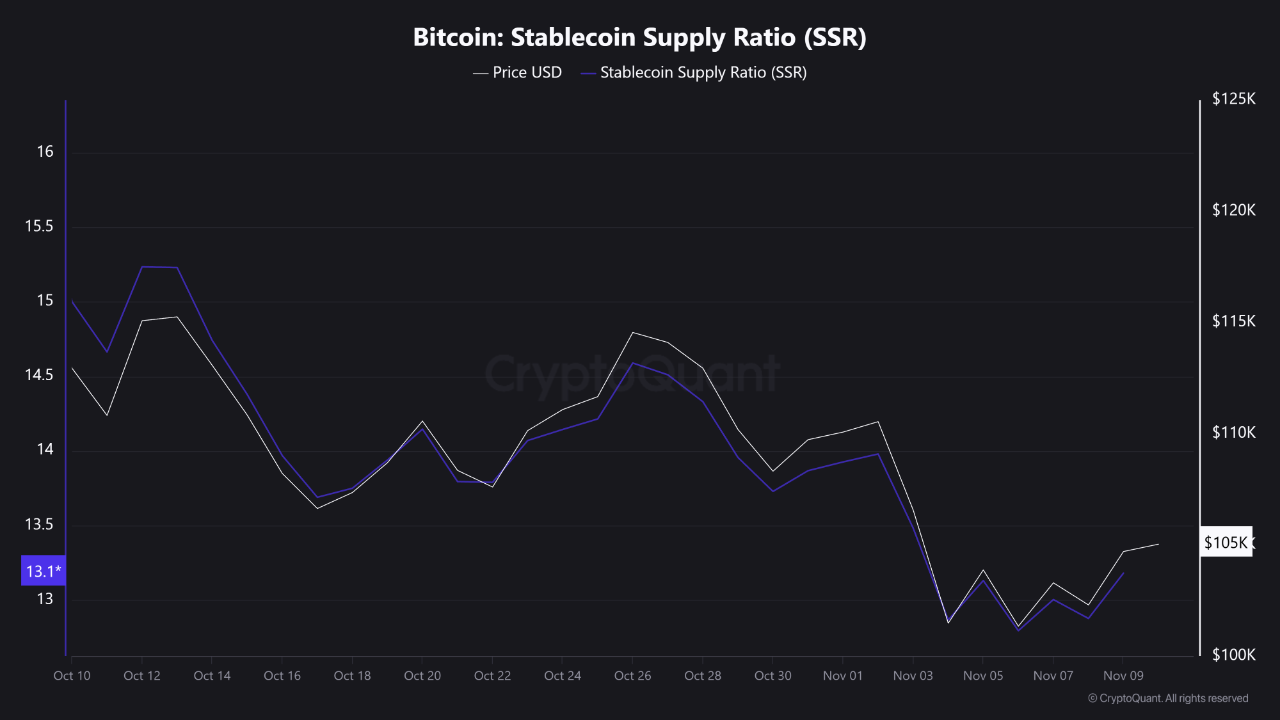Click the Nov 03 date label
Image resolution: width=1280 pixels, height=720 pixels.
pos(912,676)
